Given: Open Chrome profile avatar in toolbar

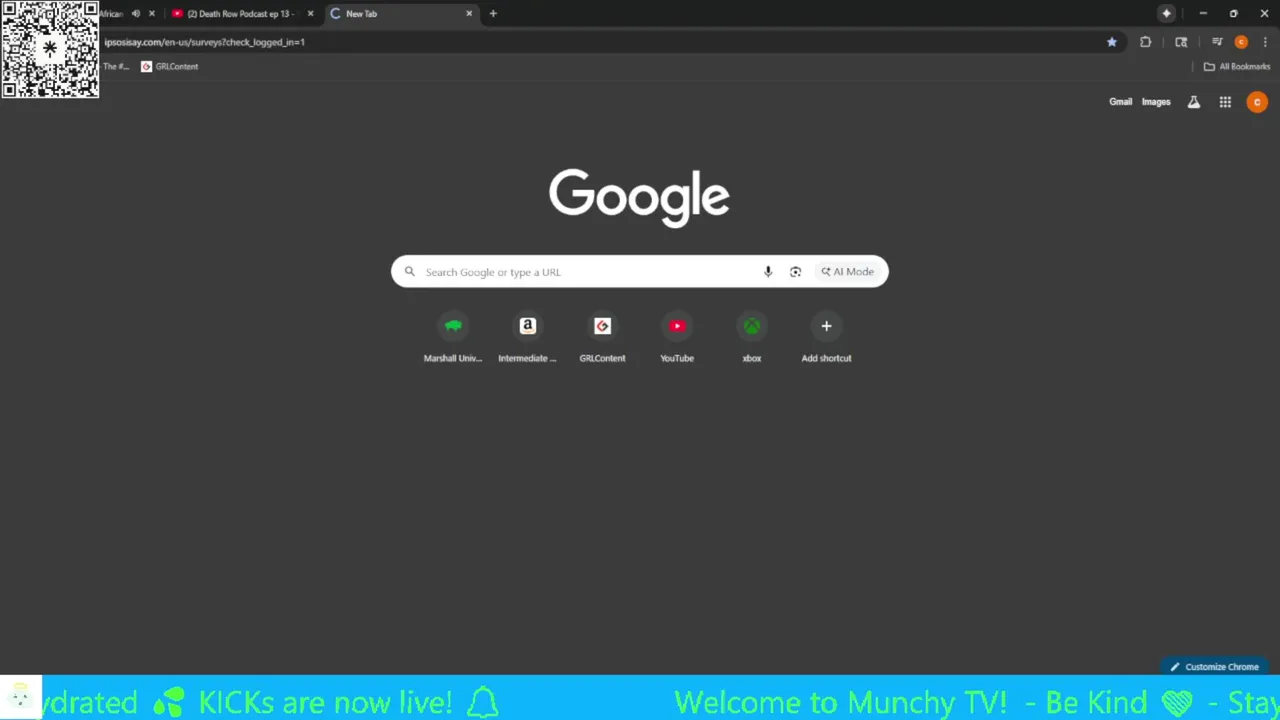Looking at the screenshot, I should tap(1241, 42).
